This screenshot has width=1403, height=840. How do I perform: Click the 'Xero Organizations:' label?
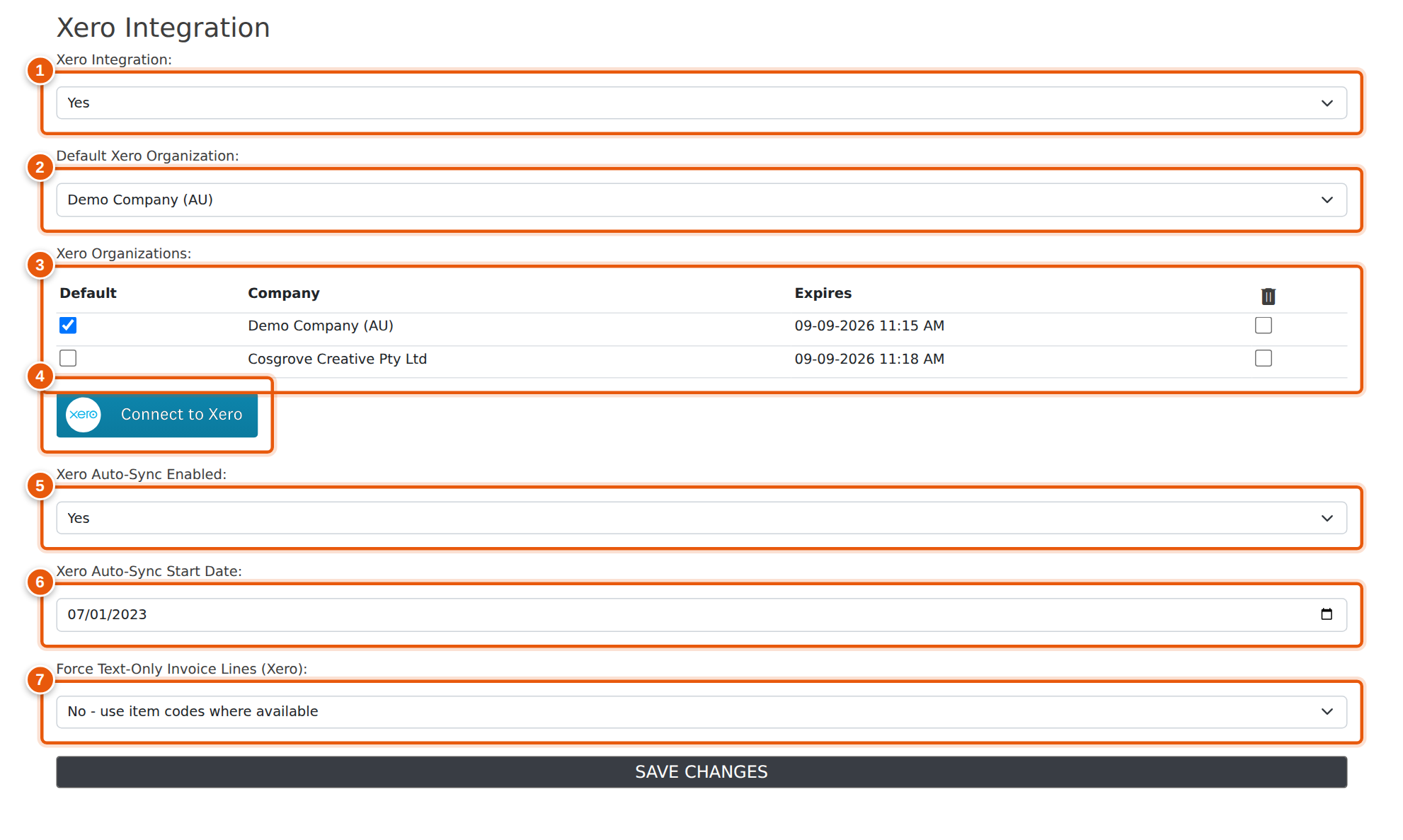pos(124,253)
